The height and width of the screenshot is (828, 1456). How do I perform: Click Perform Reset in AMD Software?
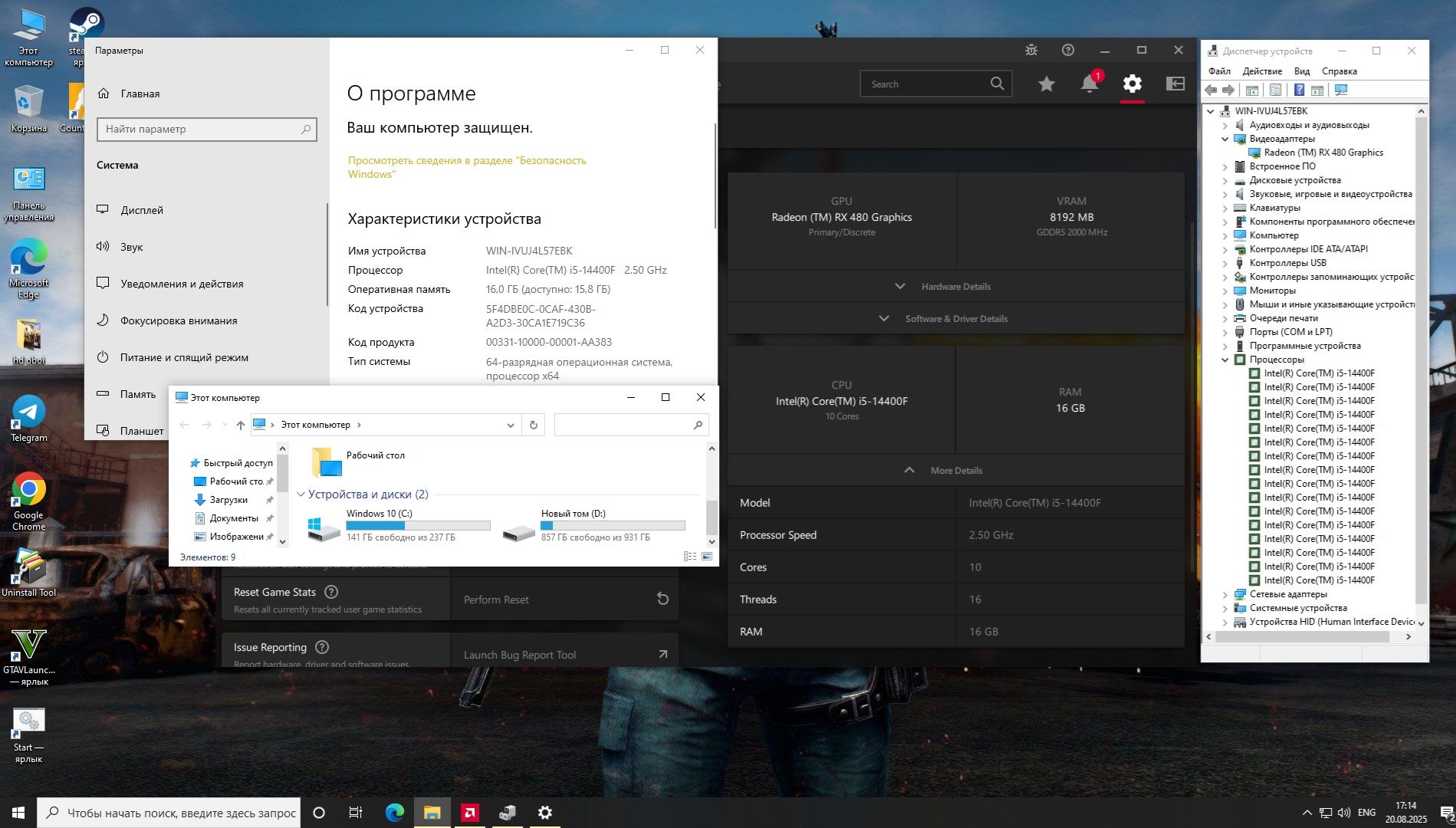565,599
